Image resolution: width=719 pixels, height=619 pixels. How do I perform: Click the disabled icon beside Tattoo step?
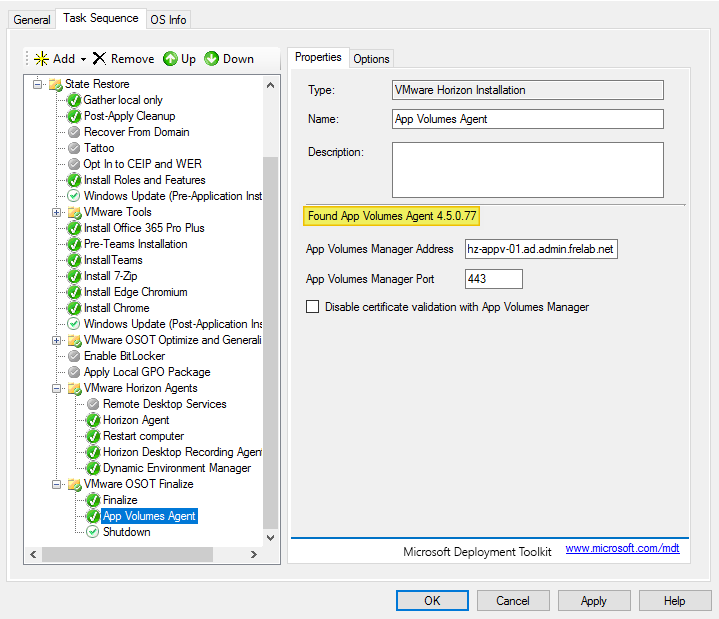click(x=74, y=148)
